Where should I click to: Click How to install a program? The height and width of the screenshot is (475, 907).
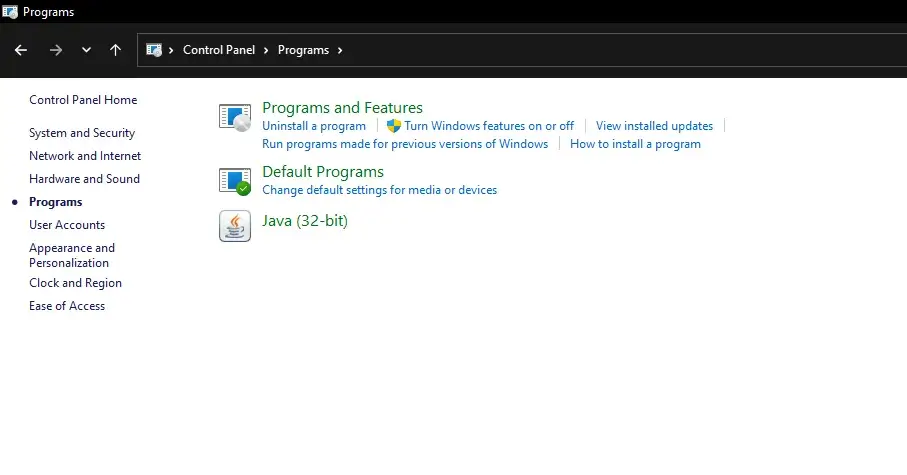(x=635, y=144)
